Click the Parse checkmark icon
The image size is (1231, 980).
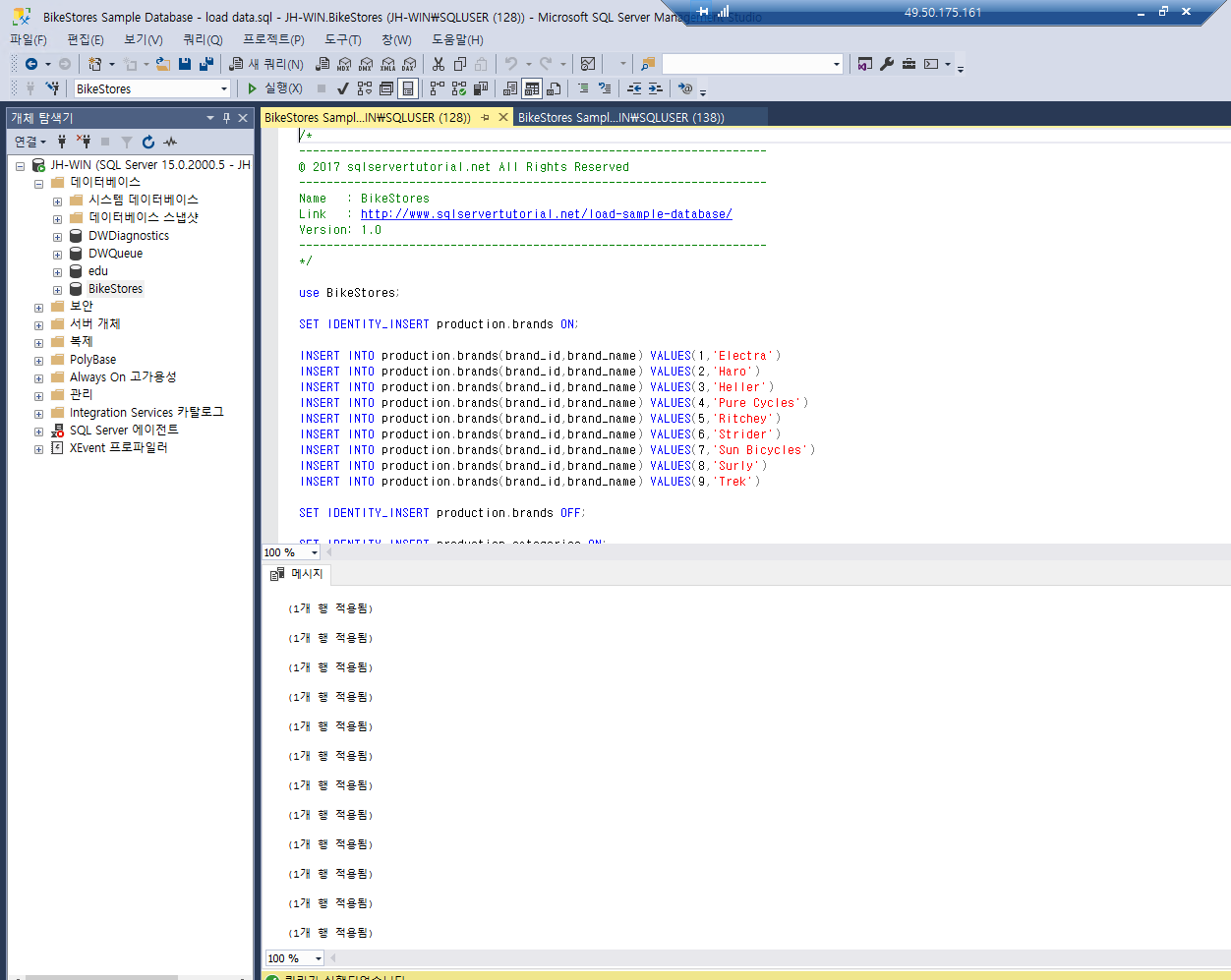point(343,88)
